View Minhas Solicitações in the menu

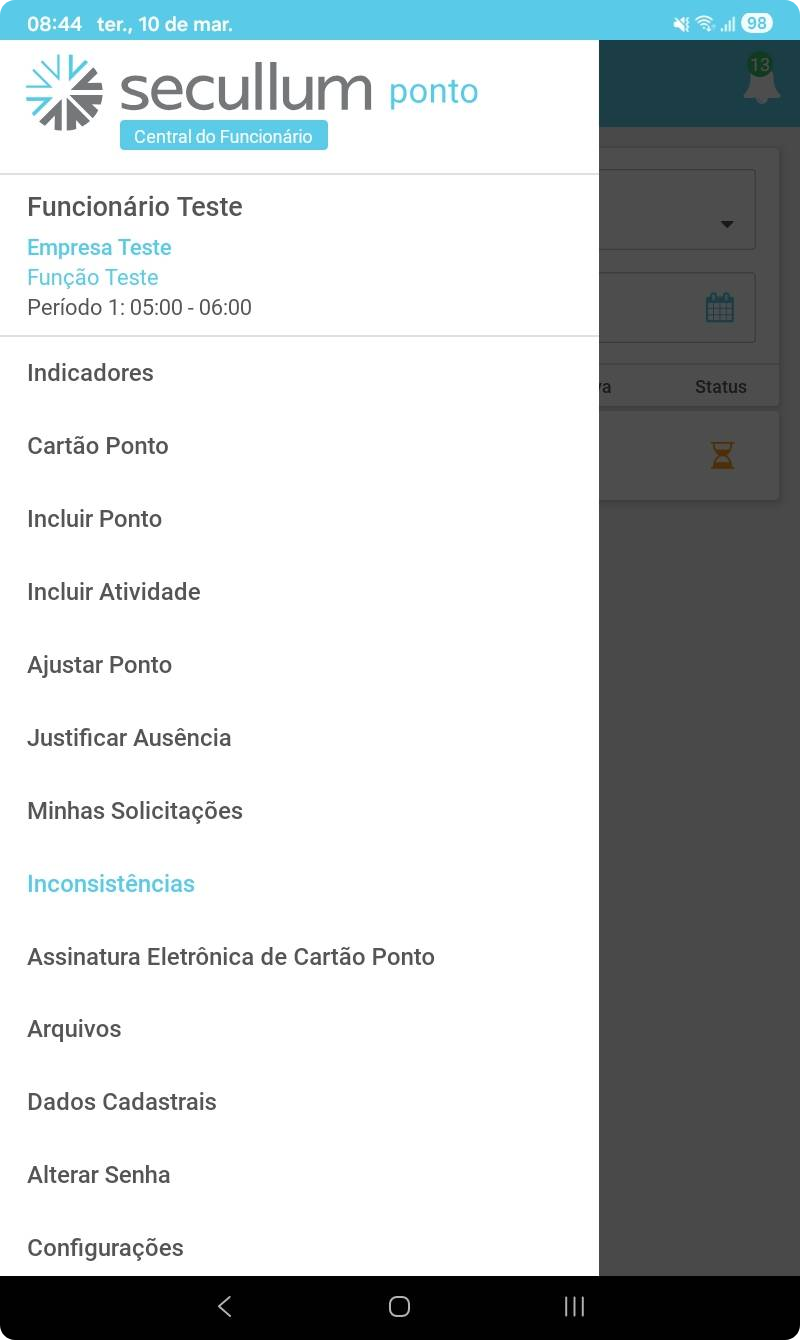pos(135,811)
